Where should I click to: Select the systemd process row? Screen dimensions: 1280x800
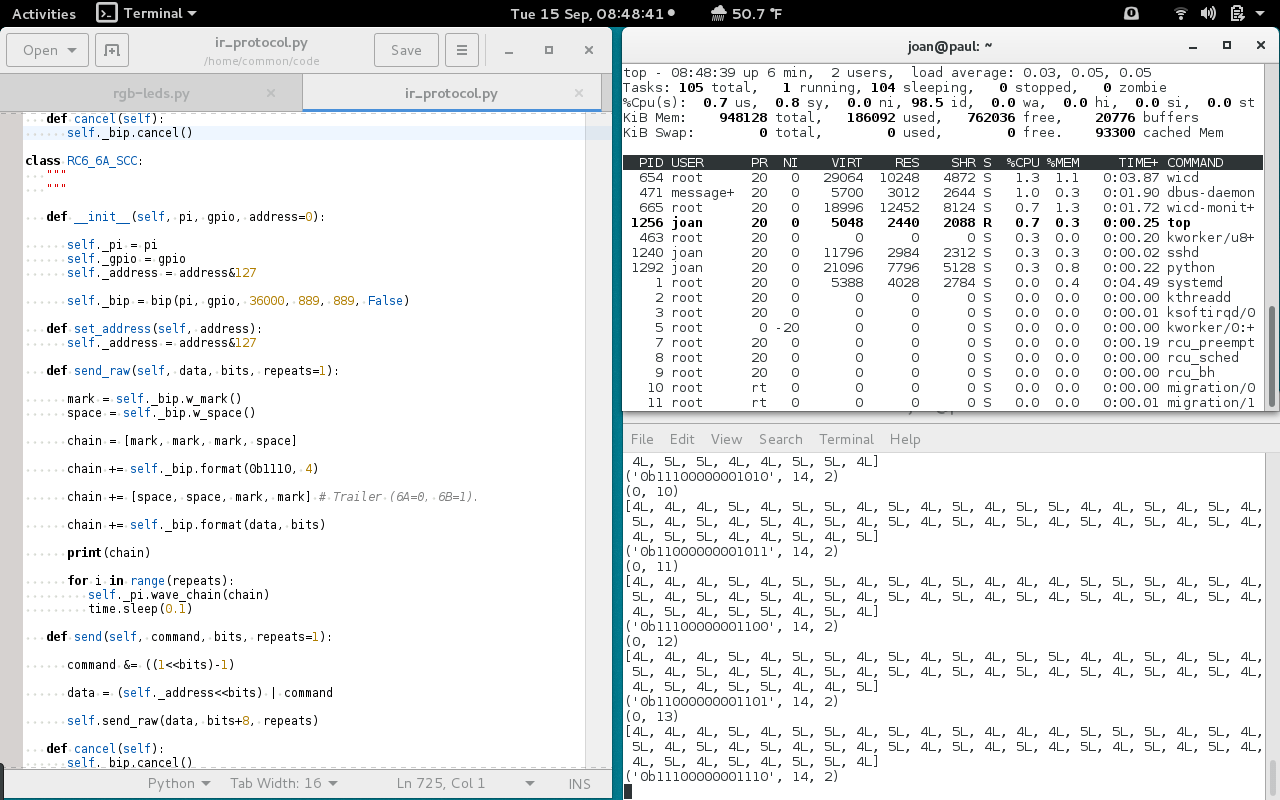[x=945, y=282]
